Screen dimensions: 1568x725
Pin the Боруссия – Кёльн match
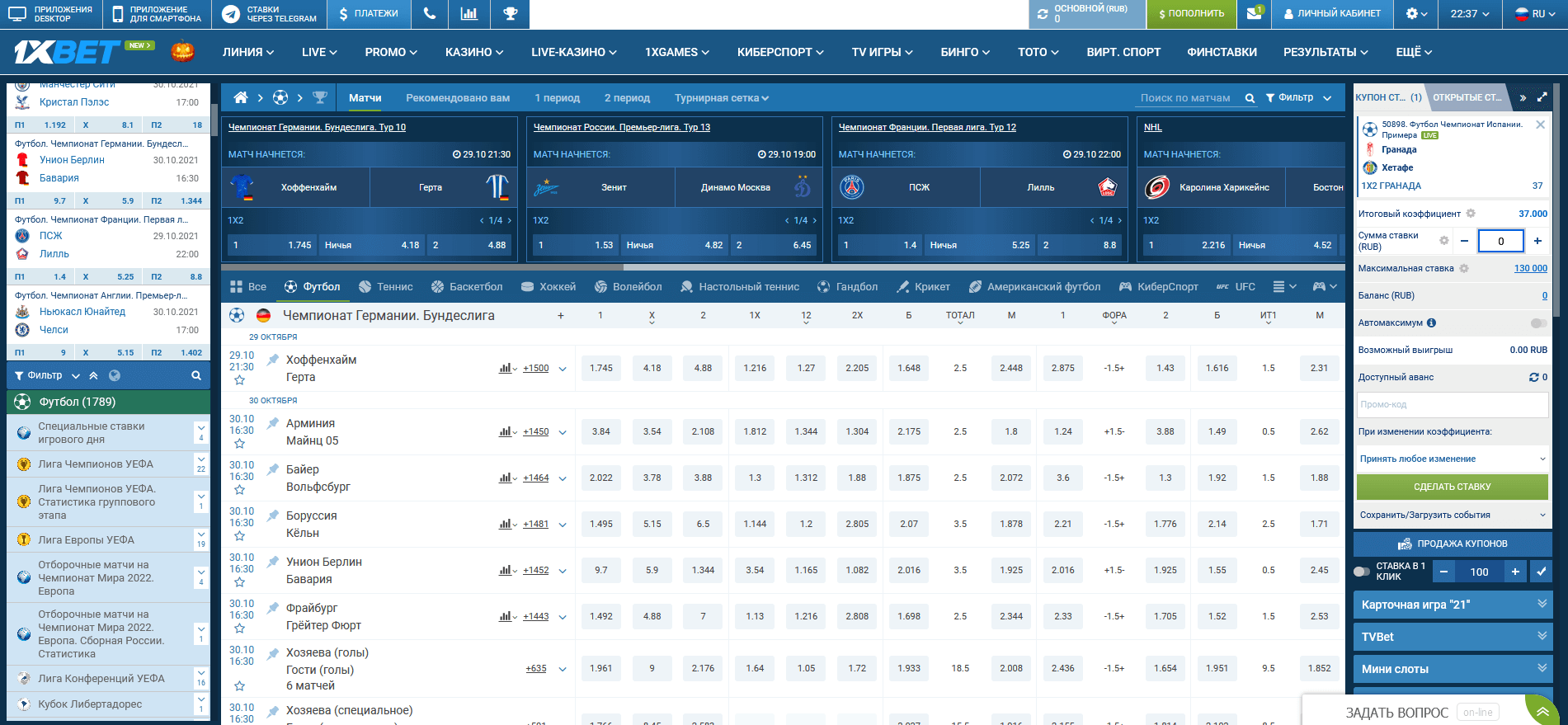[x=273, y=516]
